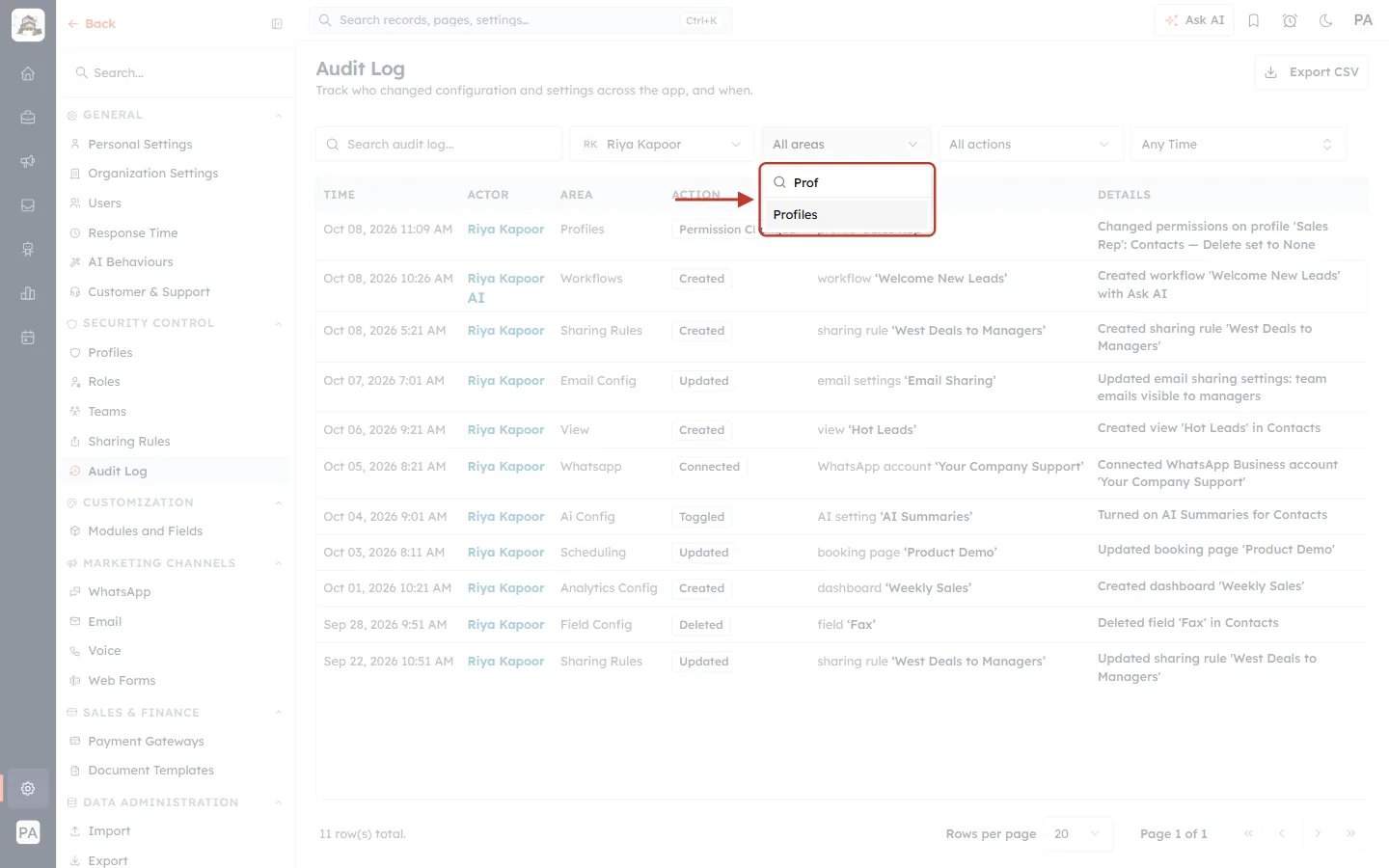Open the inbox icon in left rail
This screenshot has width=1389, height=868.
pyautogui.click(x=28, y=205)
